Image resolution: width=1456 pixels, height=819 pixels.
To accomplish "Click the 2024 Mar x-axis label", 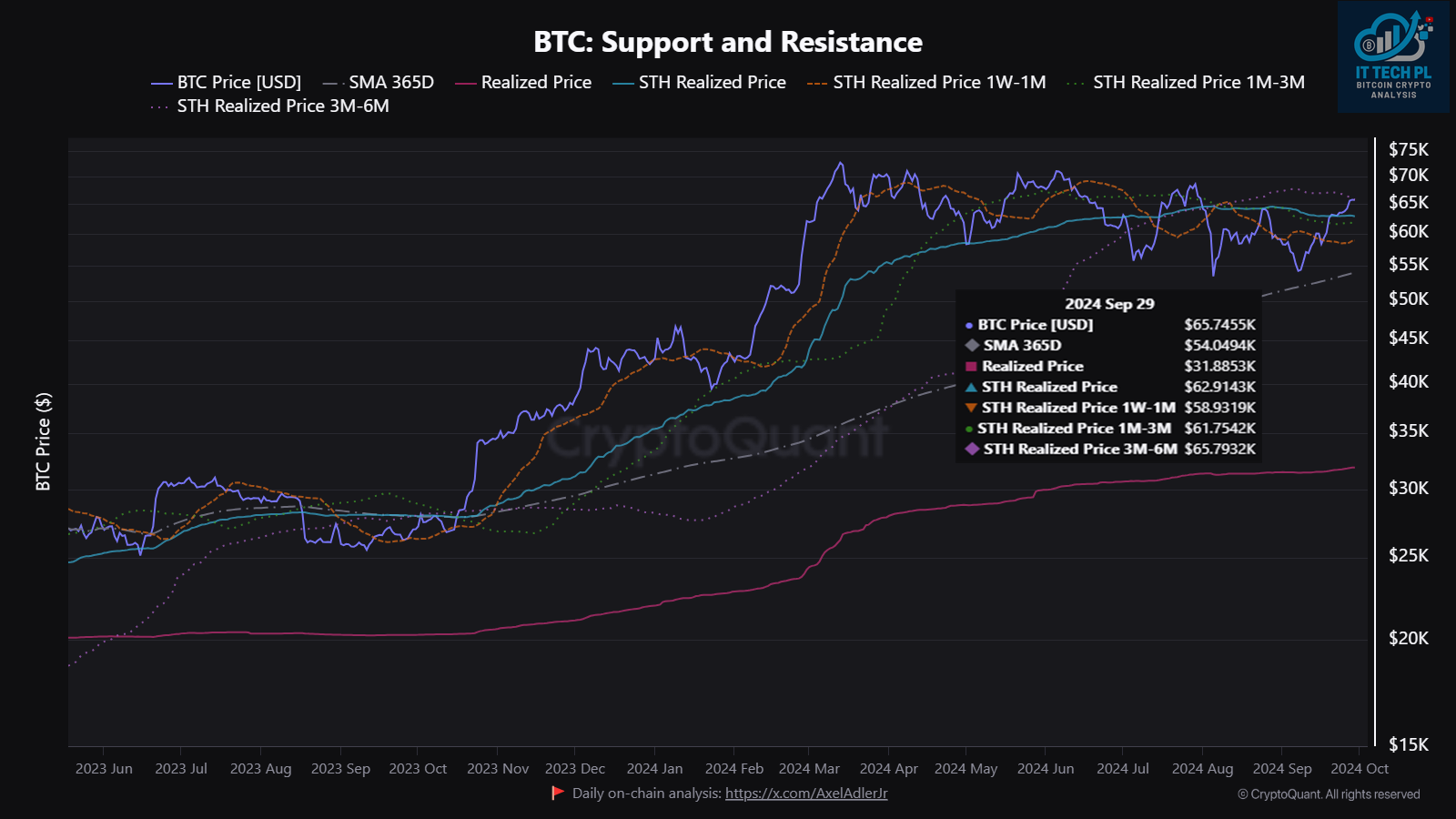I will 809,769.
